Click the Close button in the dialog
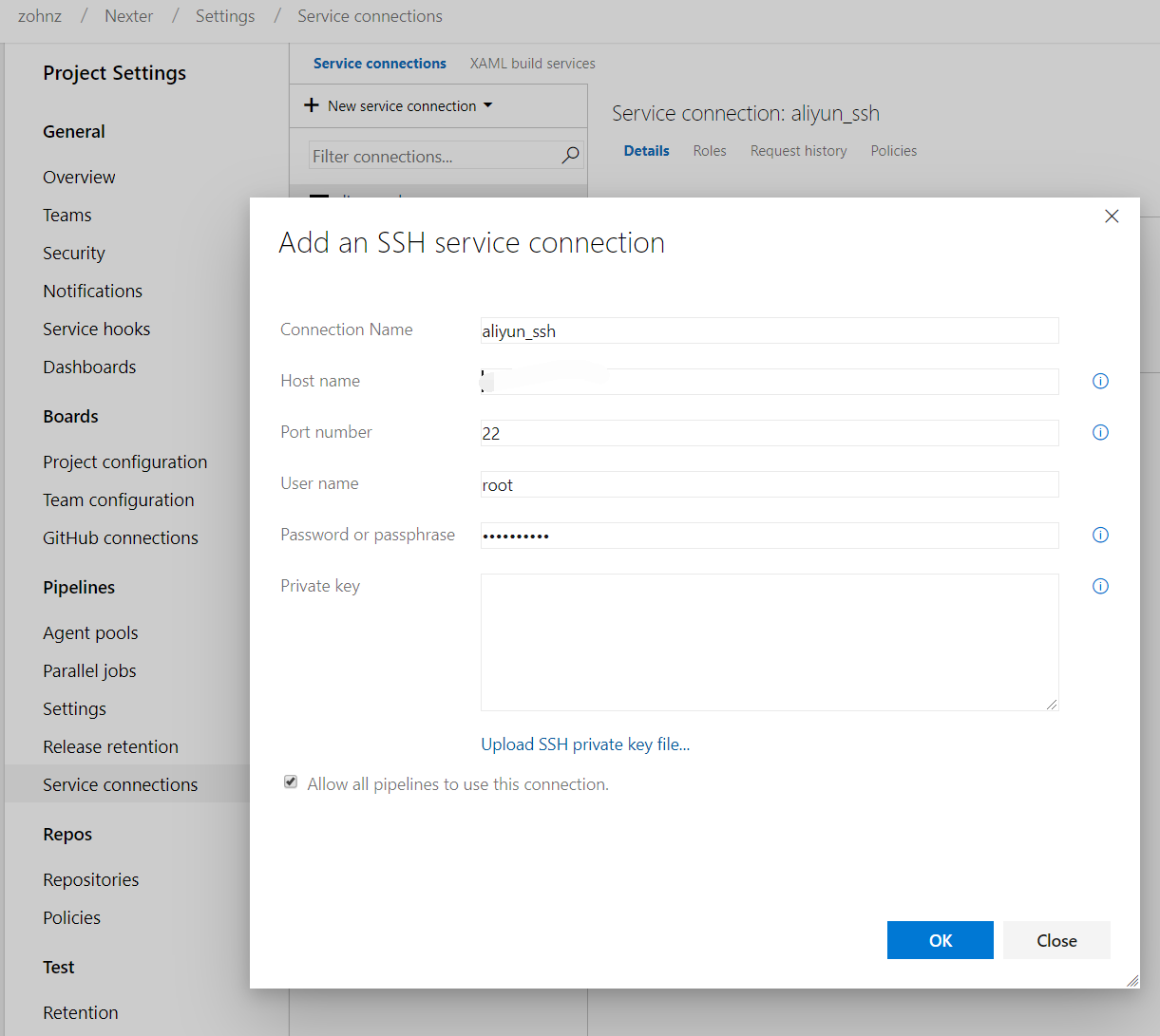Screen dimensions: 1160x1036 [x=1056, y=940]
